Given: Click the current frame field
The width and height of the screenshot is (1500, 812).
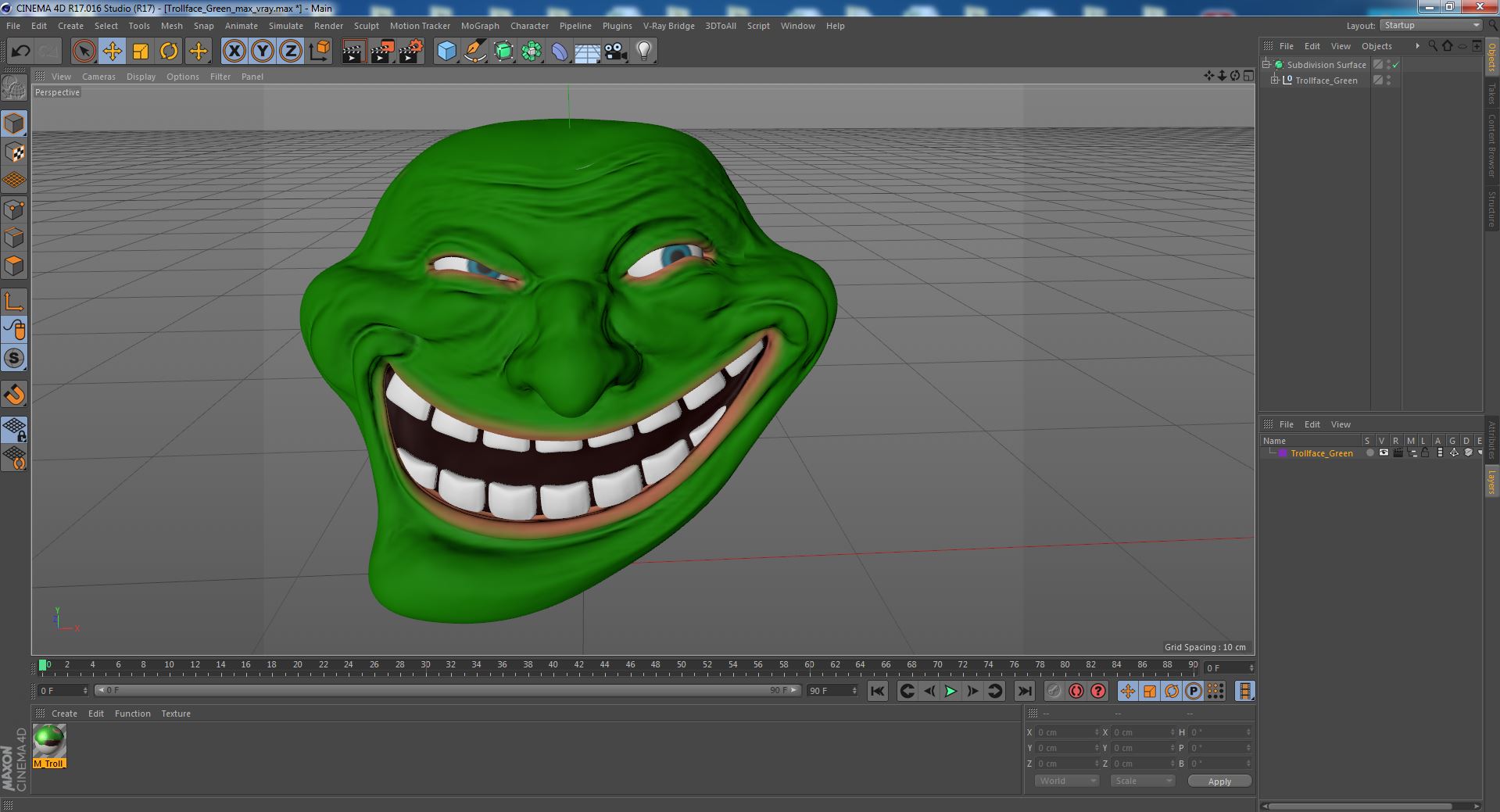Looking at the screenshot, I should click(x=1230, y=667).
